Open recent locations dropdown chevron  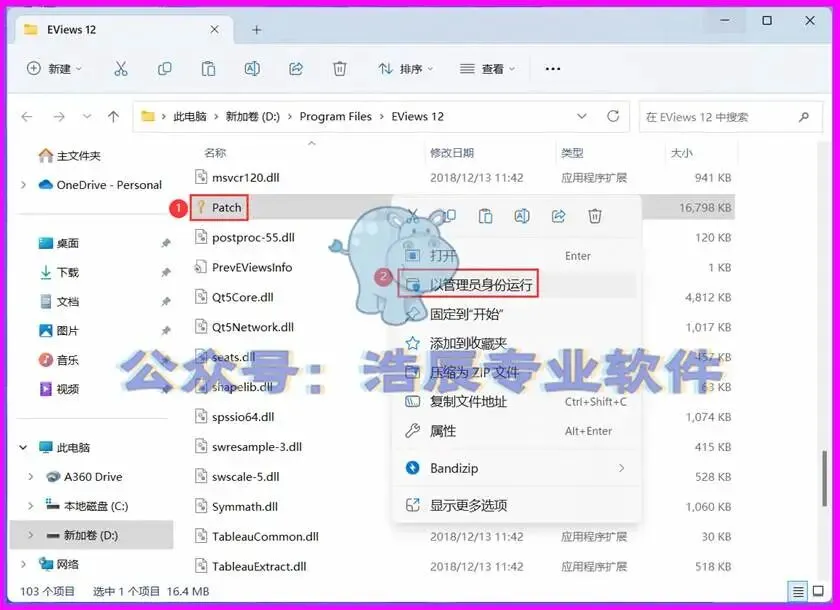(x=87, y=116)
